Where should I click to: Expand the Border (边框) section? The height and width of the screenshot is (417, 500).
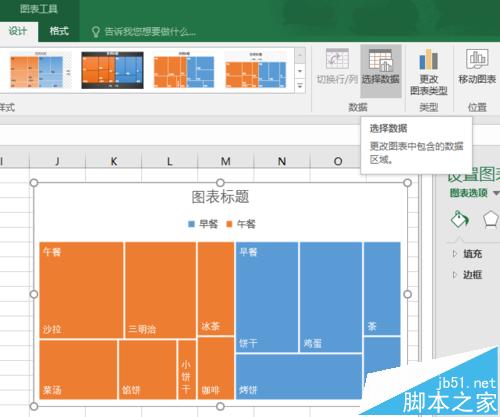point(468,275)
